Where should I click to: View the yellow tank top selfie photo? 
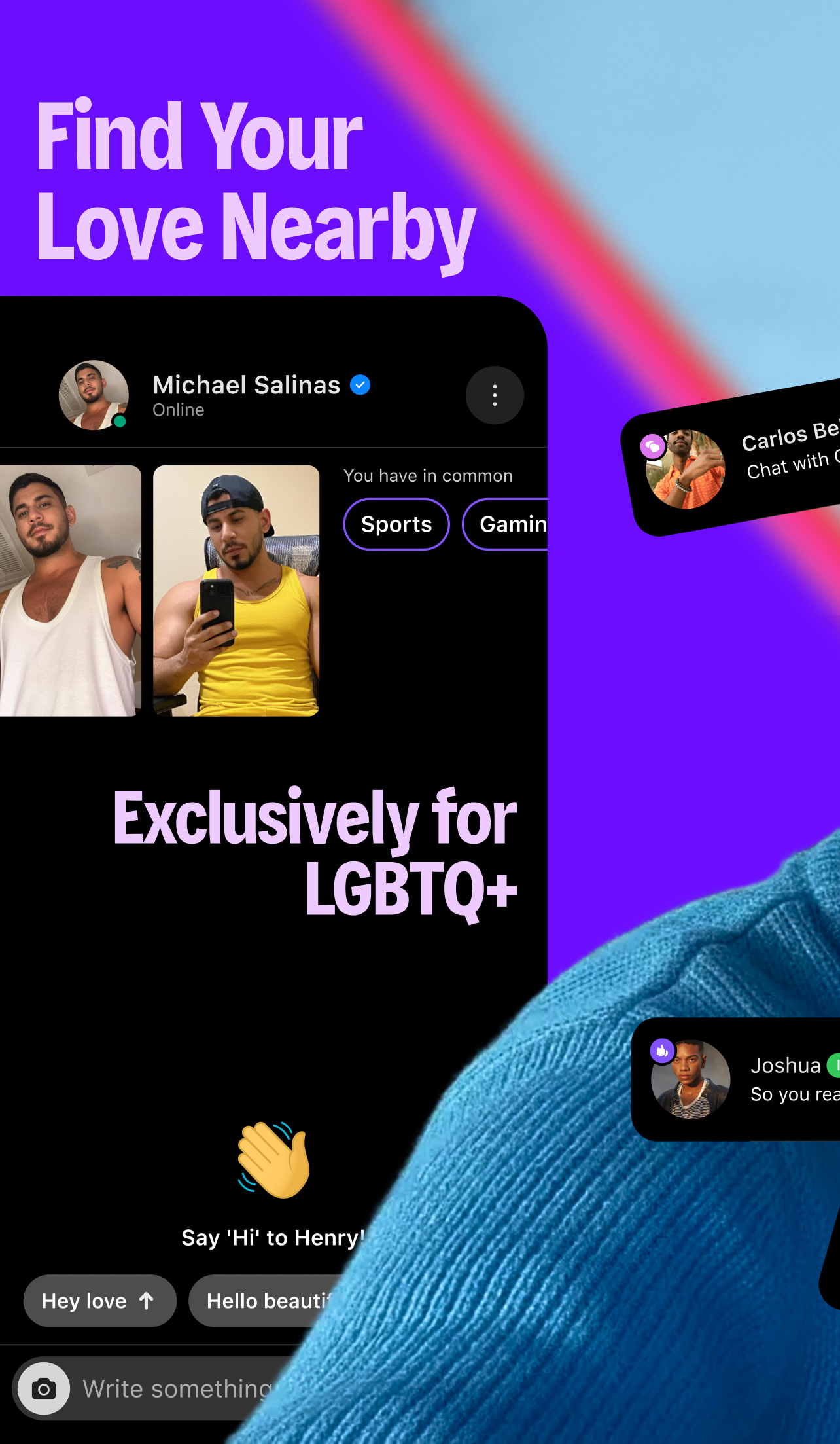point(236,590)
